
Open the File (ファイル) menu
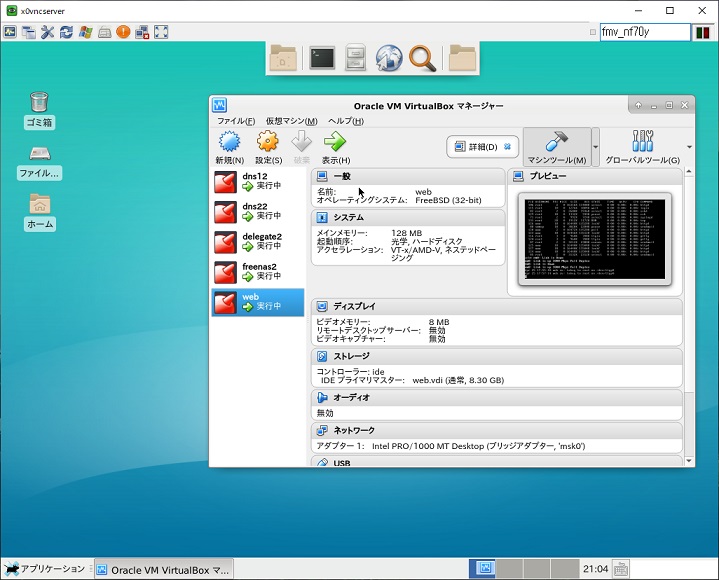click(x=236, y=121)
